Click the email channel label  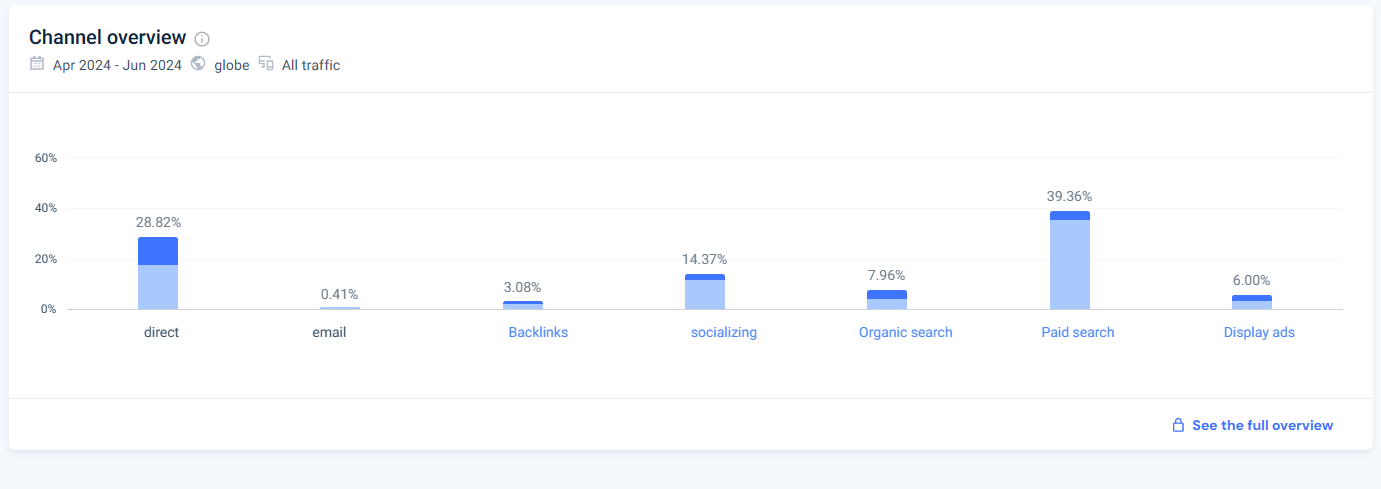pos(329,332)
